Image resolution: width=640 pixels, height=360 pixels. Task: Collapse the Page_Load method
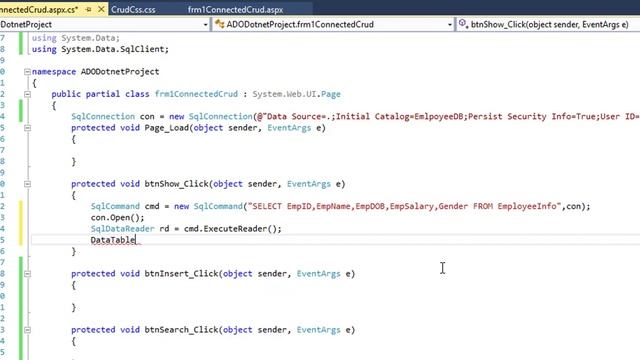(27, 128)
